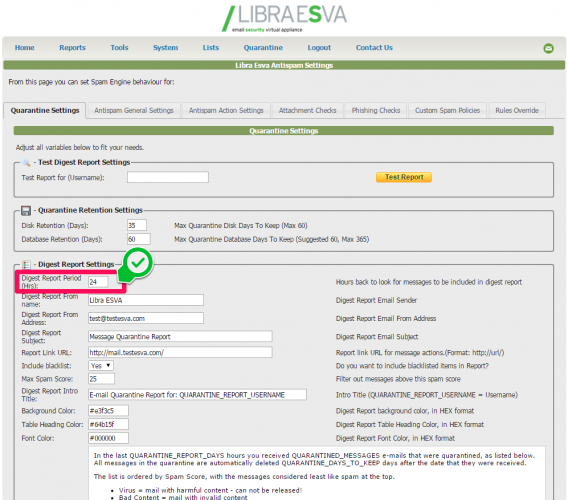
Task: Click the 'Digest Report Email Subject' text
Action: coord(377,336)
